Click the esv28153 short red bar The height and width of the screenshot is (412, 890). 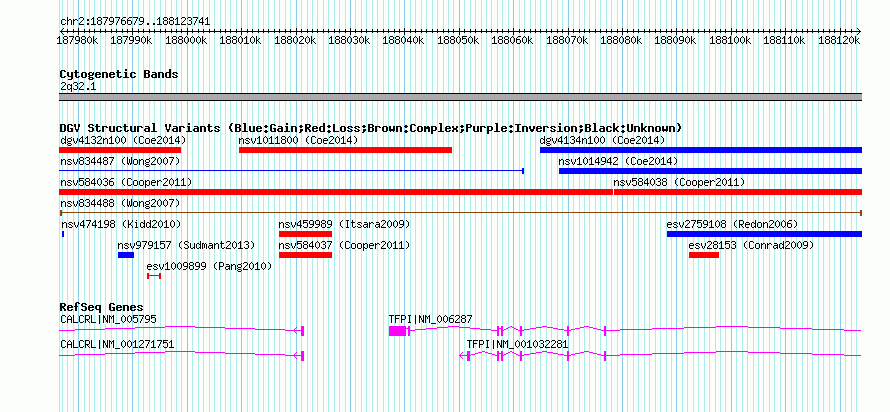(704, 255)
